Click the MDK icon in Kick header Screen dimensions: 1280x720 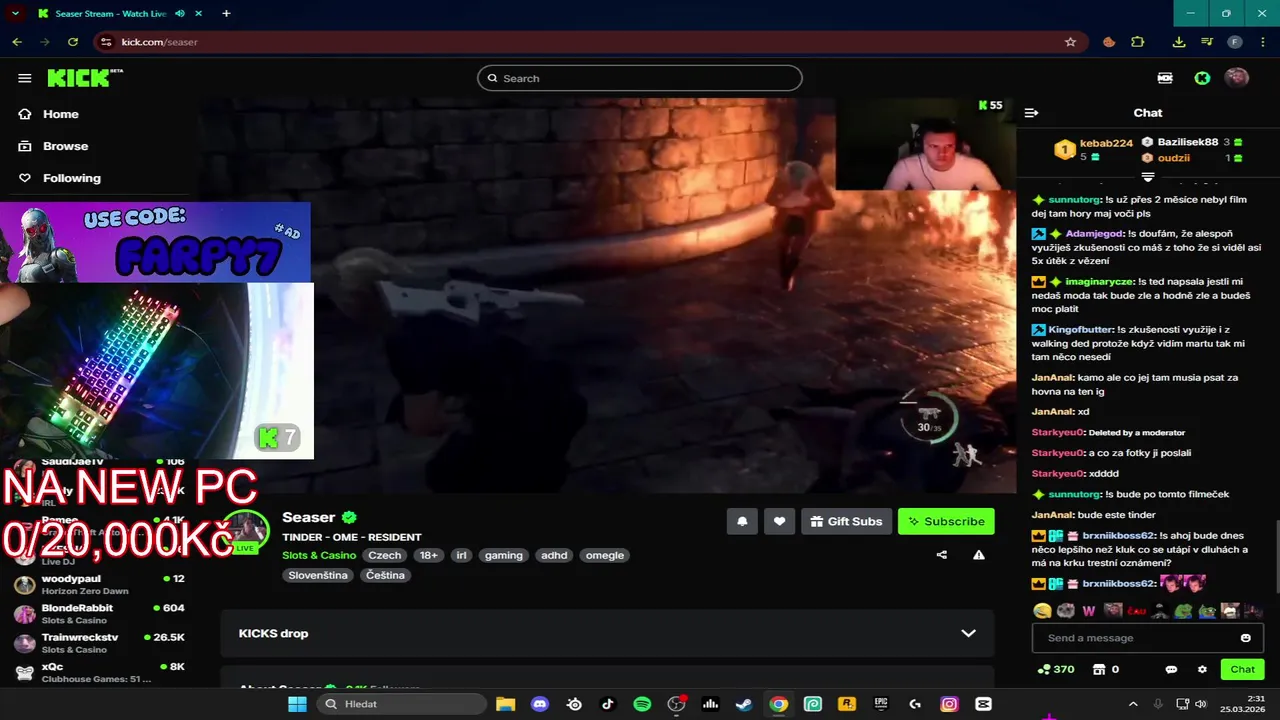pos(1165,78)
